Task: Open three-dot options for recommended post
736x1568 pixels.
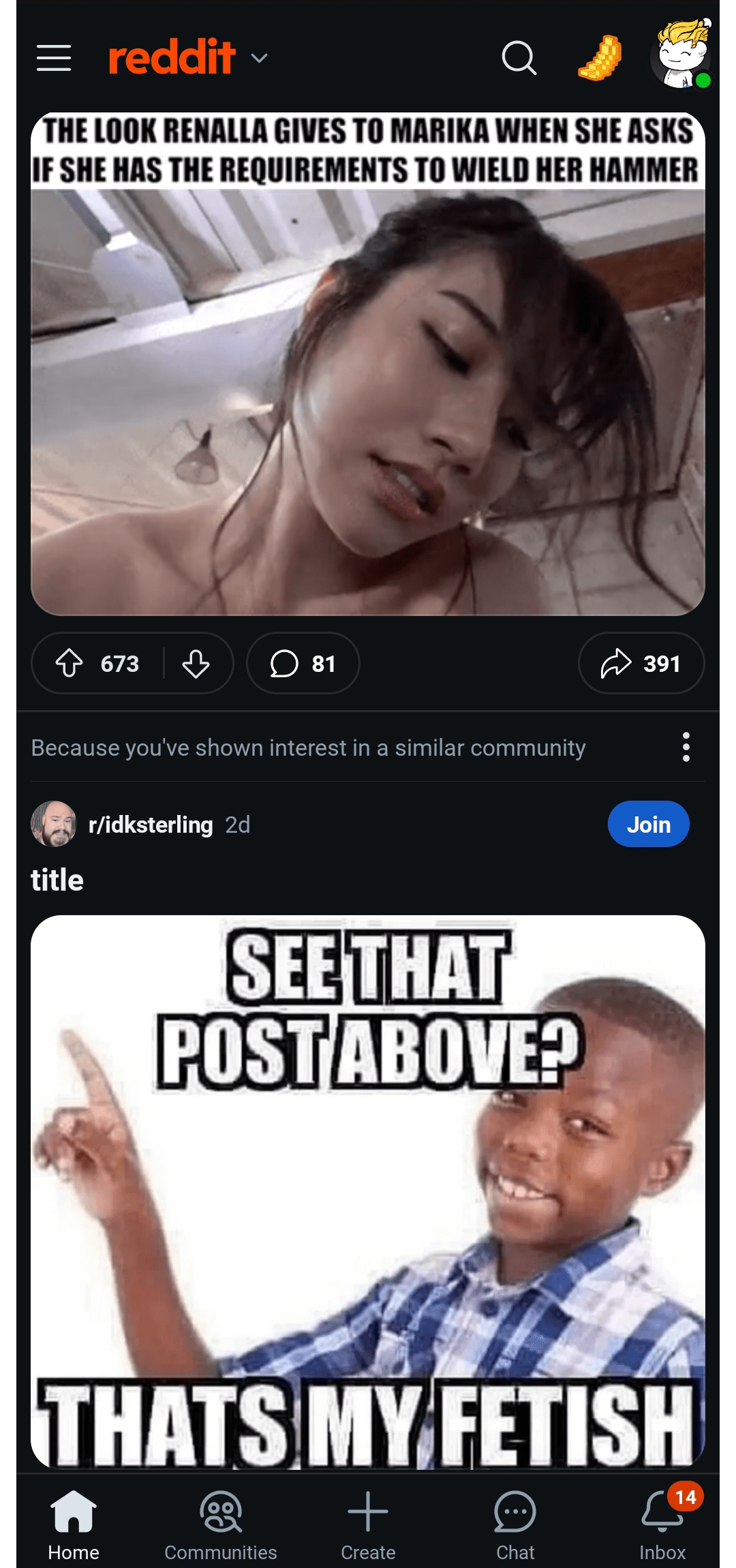Action: click(x=686, y=748)
